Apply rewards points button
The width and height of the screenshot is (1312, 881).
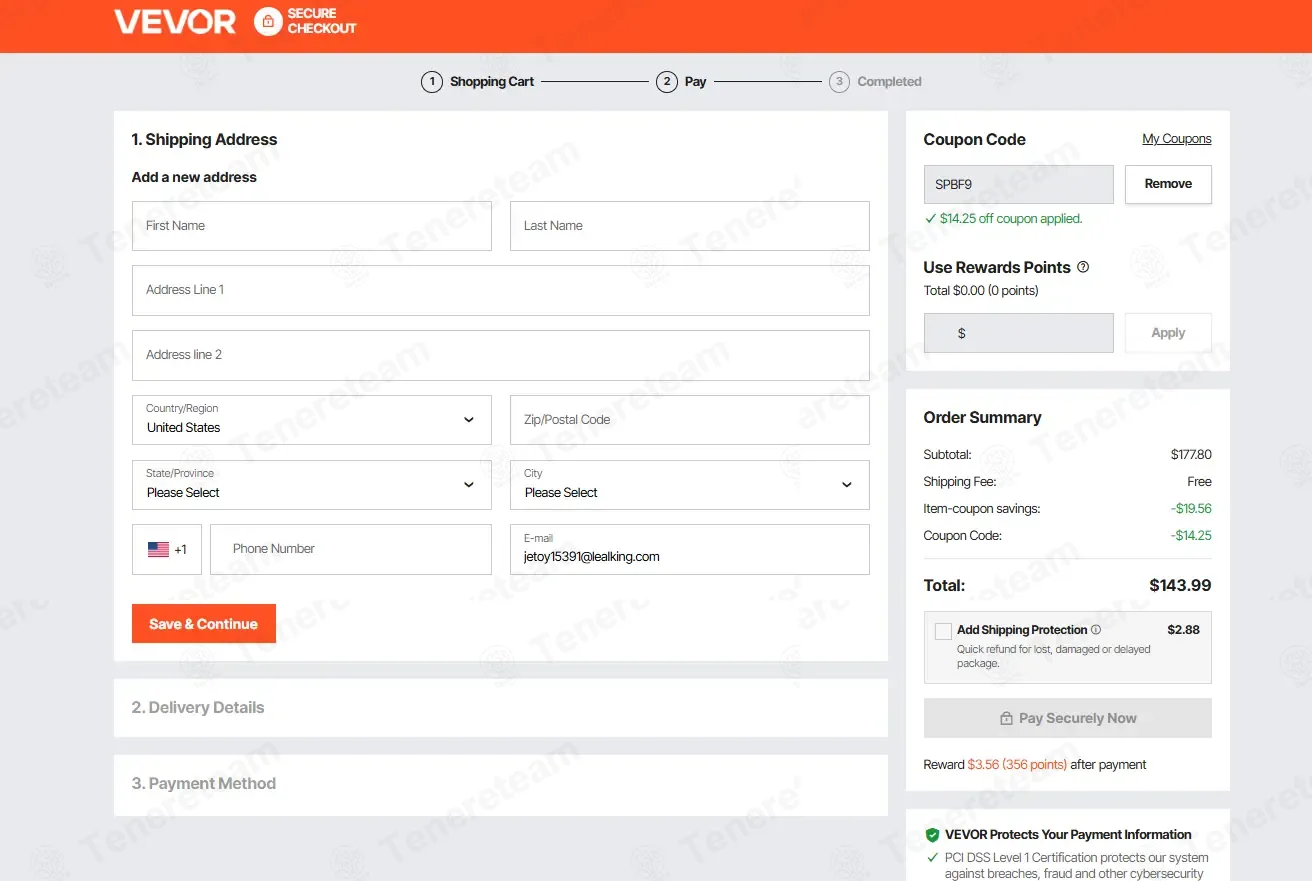click(1168, 333)
